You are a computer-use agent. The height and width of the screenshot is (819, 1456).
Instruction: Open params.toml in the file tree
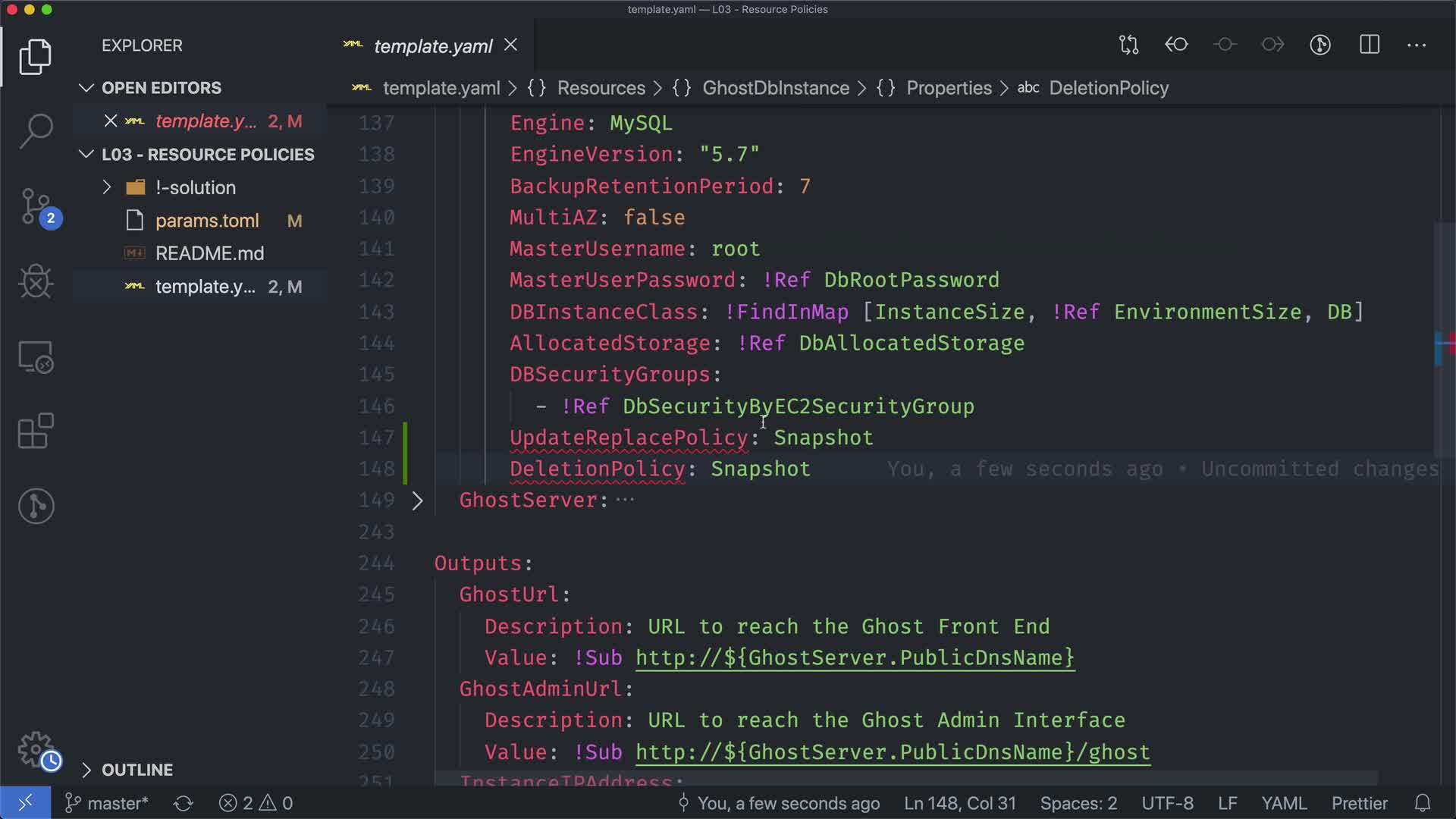click(207, 221)
